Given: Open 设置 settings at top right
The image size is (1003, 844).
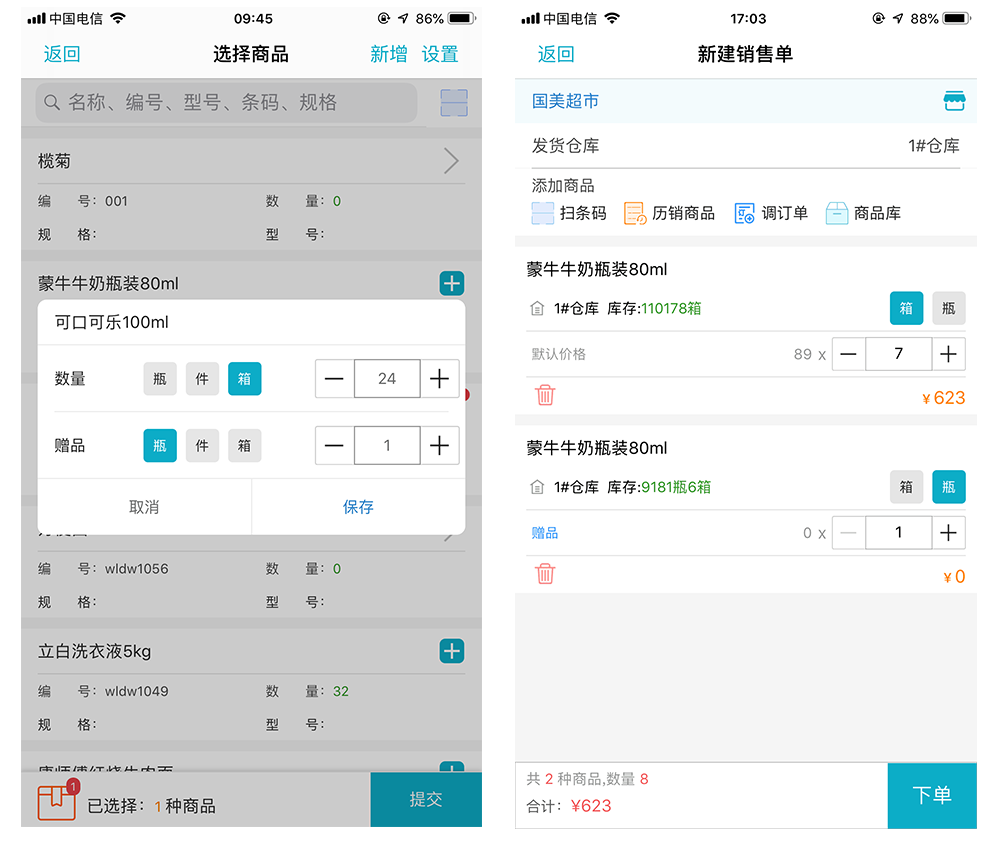Looking at the screenshot, I should [440, 54].
